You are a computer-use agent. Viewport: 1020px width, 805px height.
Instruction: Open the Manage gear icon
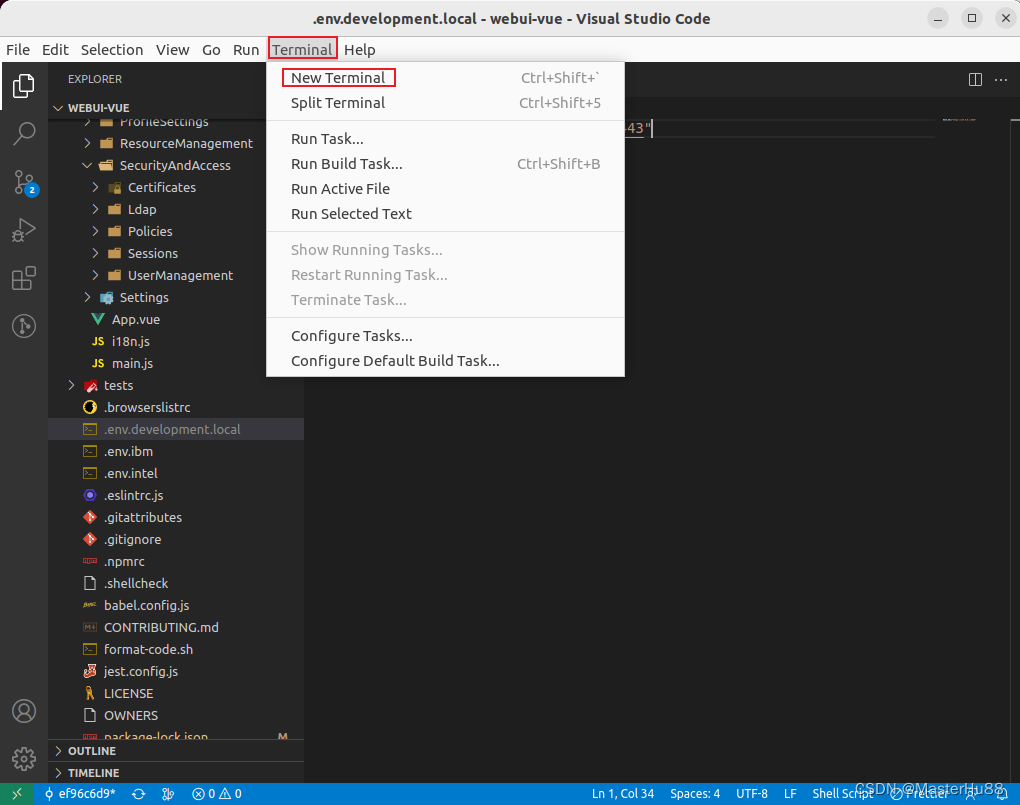pyautogui.click(x=23, y=759)
